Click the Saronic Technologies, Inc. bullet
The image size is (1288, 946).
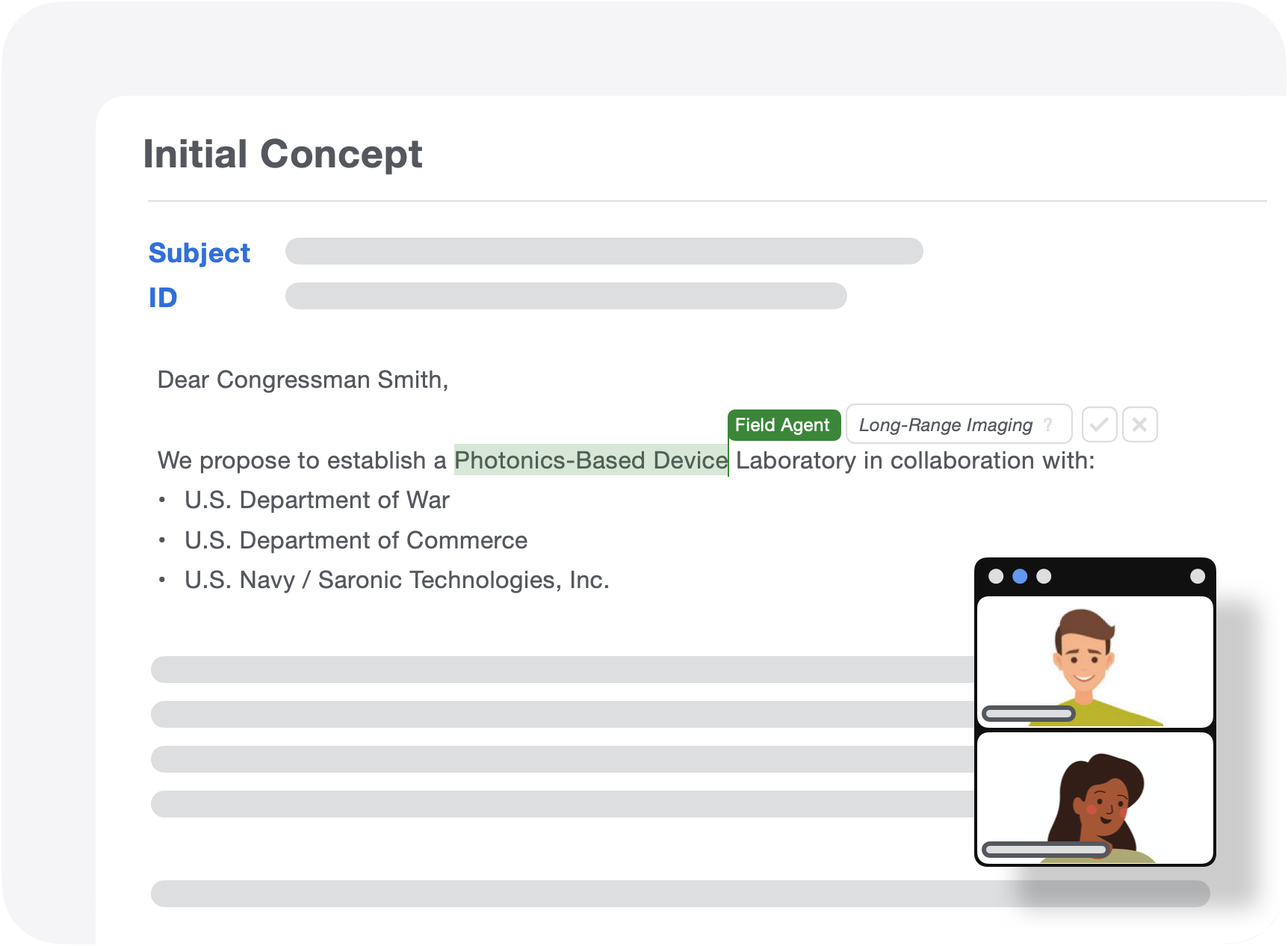point(397,580)
